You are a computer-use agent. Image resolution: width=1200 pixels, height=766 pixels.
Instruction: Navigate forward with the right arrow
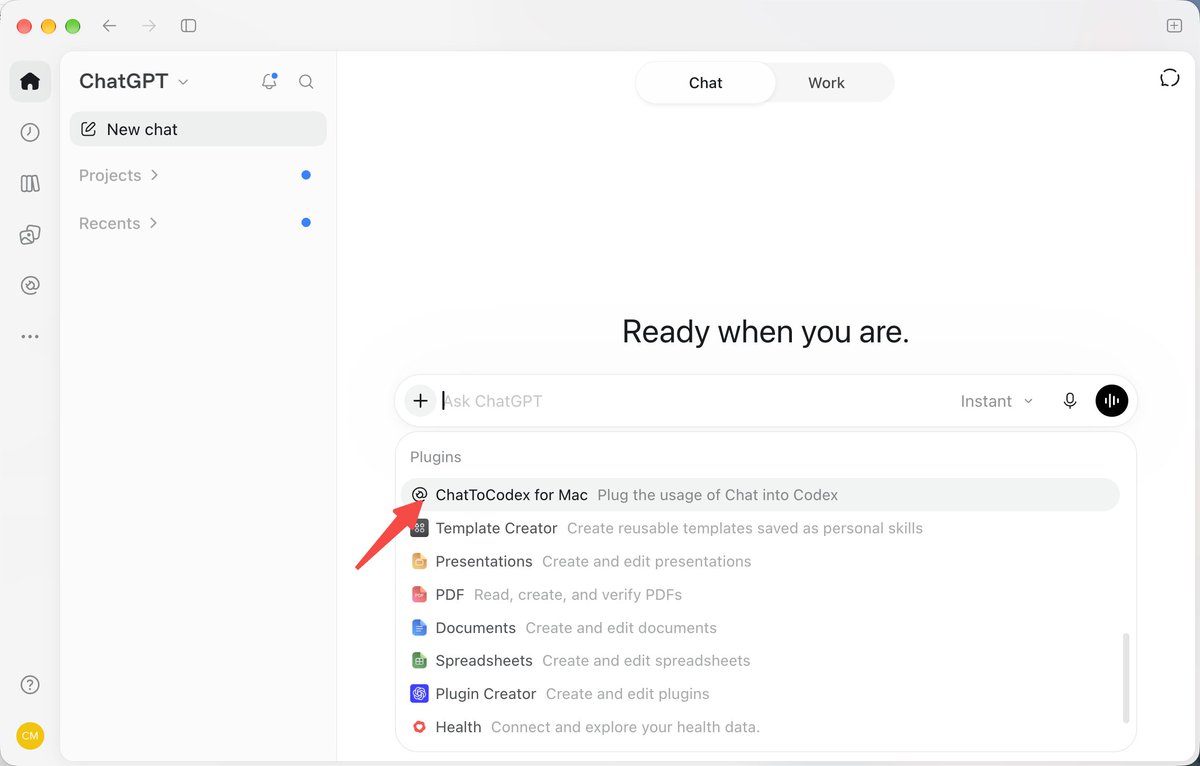point(149,26)
